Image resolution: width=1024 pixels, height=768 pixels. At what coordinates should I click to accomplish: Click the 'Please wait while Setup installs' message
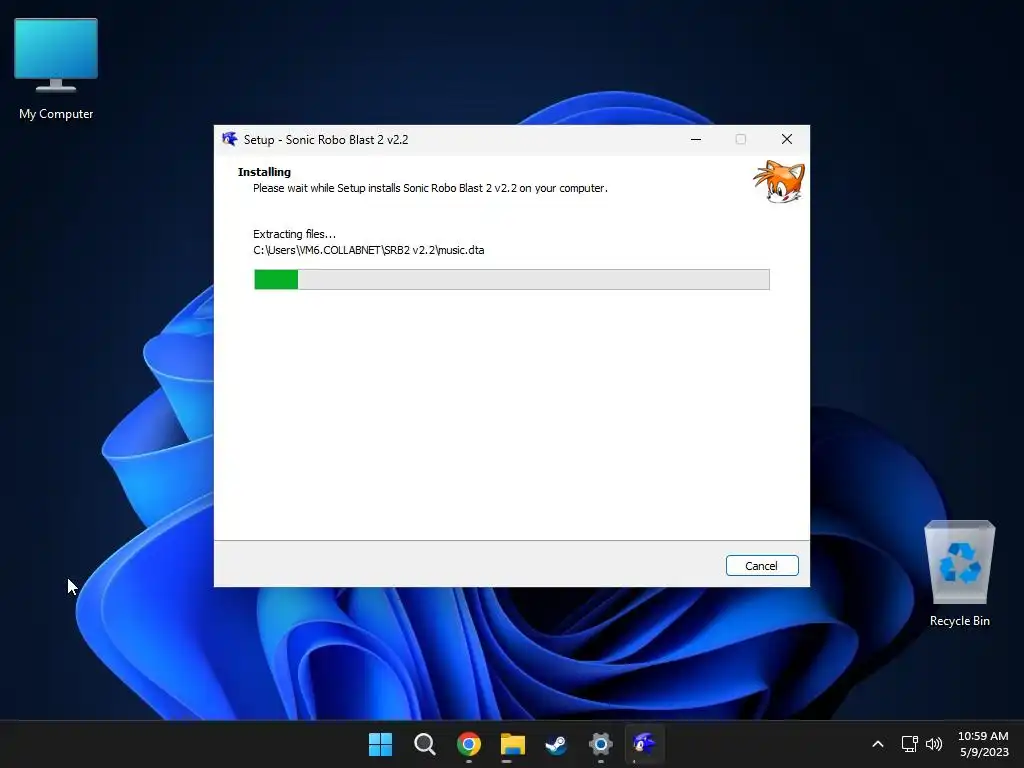(x=430, y=188)
